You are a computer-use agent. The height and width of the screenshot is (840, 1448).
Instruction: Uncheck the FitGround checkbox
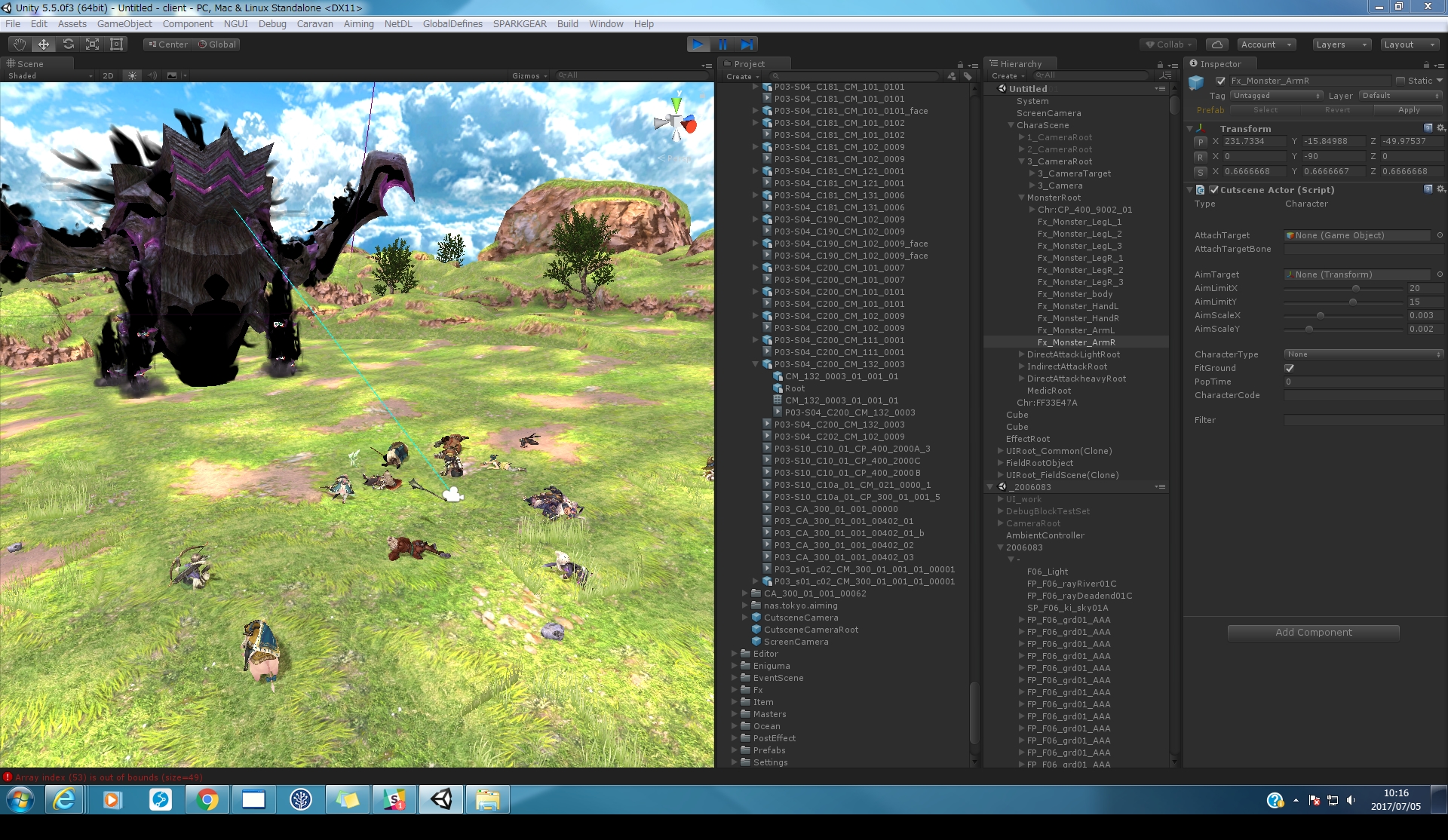coord(1289,368)
